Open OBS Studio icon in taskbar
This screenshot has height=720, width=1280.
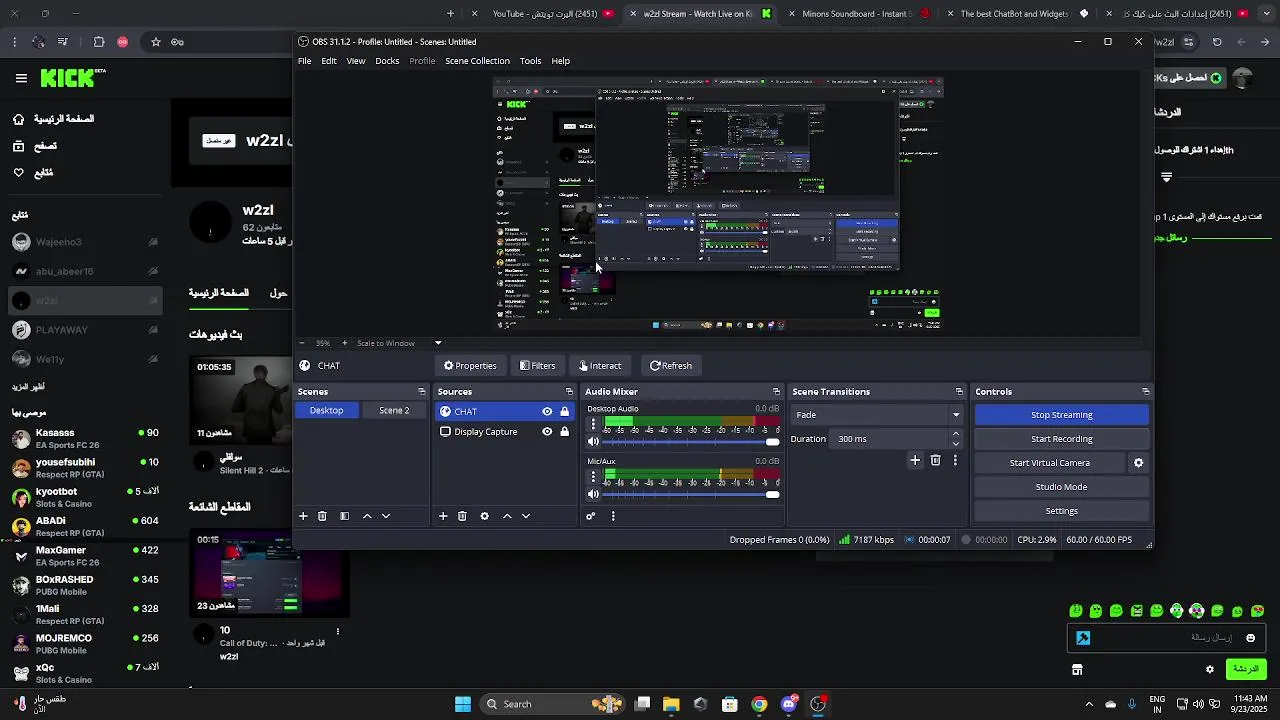click(818, 704)
